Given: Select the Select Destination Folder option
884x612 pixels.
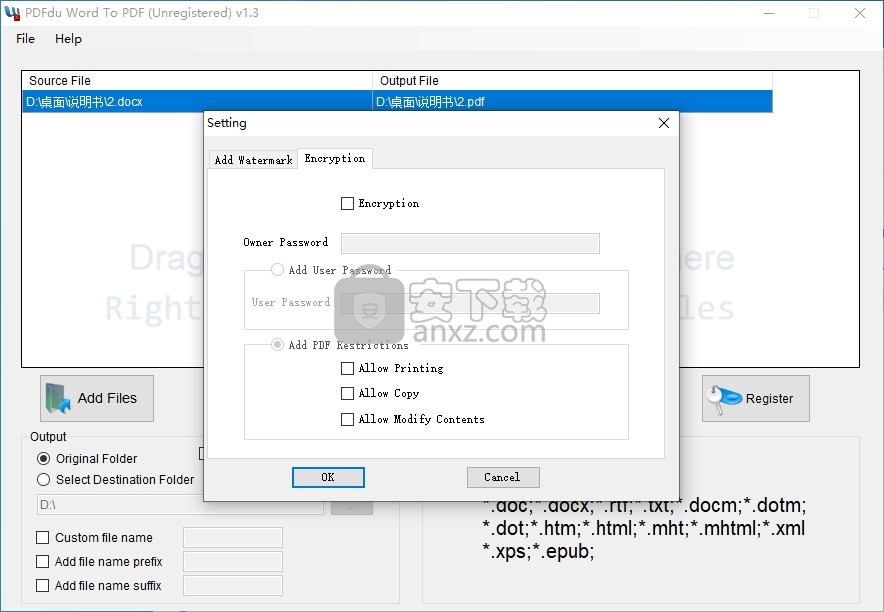Looking at the screenshot, I should tap(43, 480).
